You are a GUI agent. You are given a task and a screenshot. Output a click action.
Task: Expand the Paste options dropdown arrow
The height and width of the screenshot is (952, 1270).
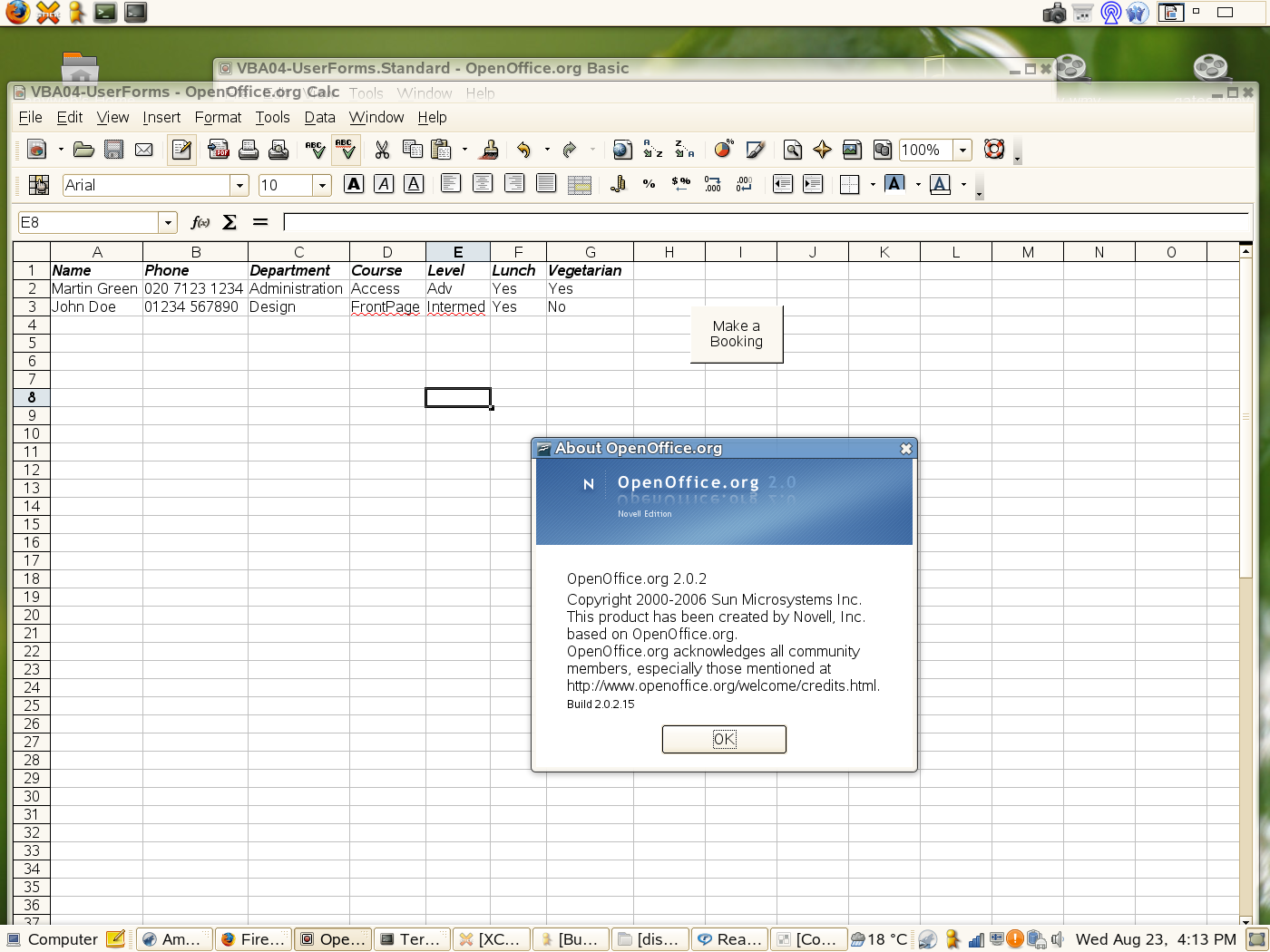tap(464, 150)
